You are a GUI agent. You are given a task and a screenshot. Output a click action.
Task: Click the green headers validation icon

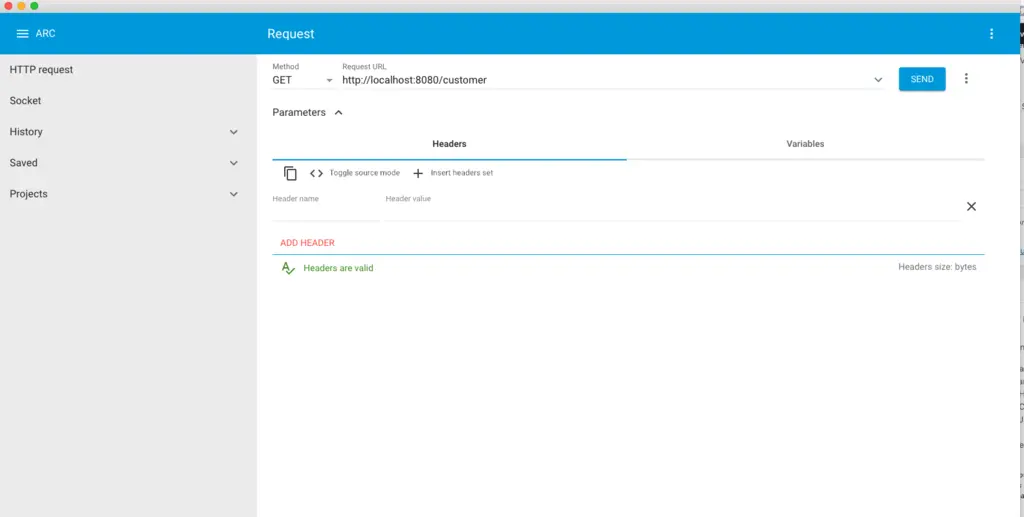(x=288, y=268)
